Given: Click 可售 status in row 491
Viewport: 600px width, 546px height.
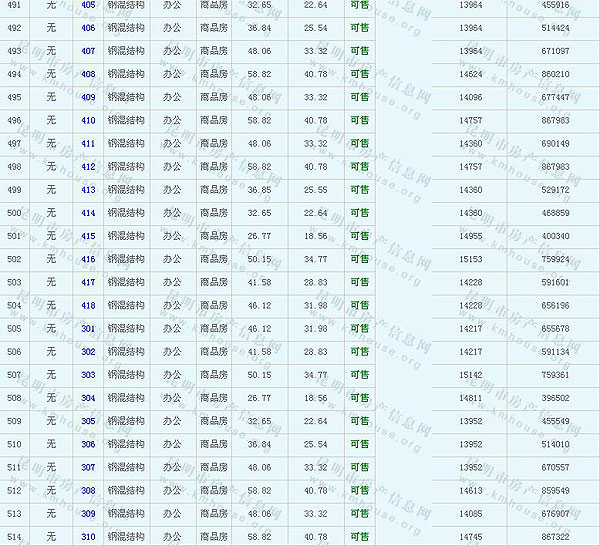Looking at the screenshot, I should [x=360, y=5].
